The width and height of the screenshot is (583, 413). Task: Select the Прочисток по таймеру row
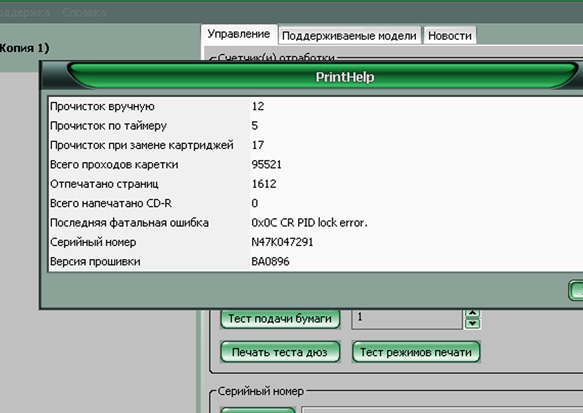pos(316,126)
